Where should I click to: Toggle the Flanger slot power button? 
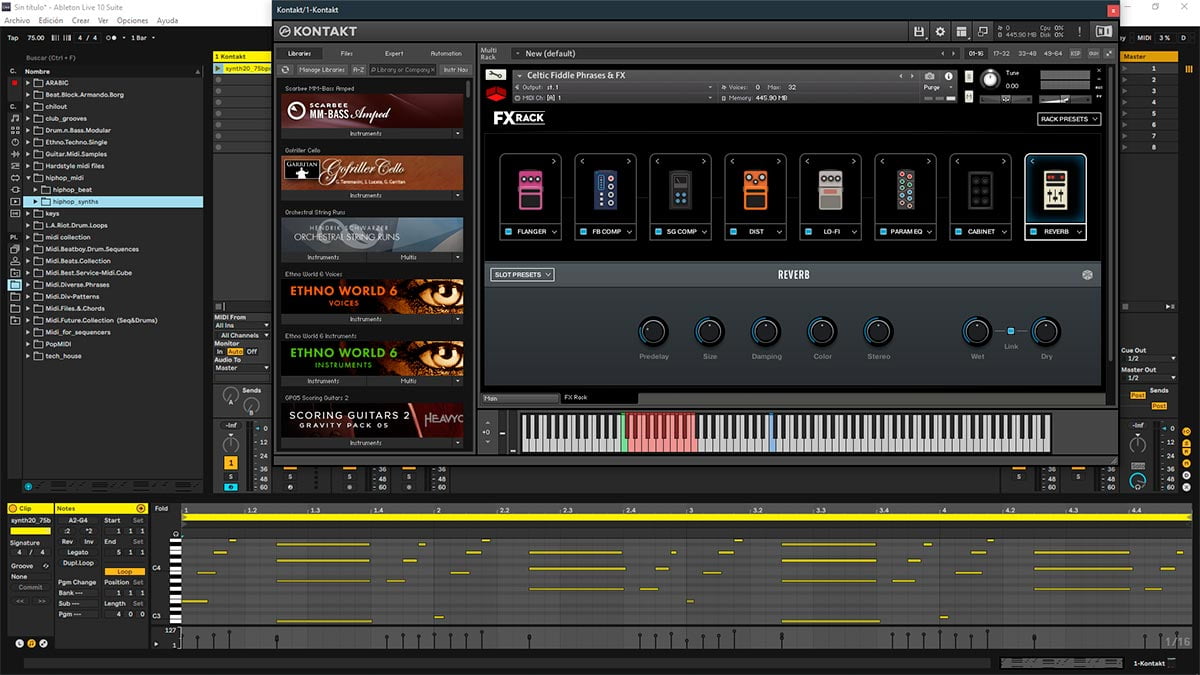(x=509, y=232)
